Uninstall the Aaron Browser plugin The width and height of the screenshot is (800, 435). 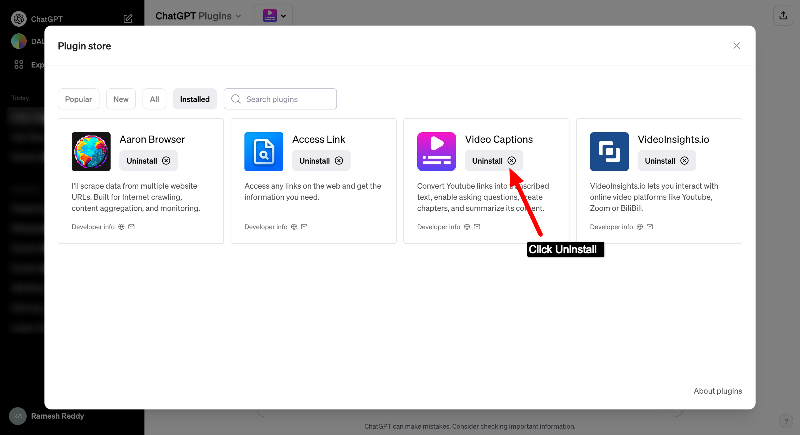(148, 161)
